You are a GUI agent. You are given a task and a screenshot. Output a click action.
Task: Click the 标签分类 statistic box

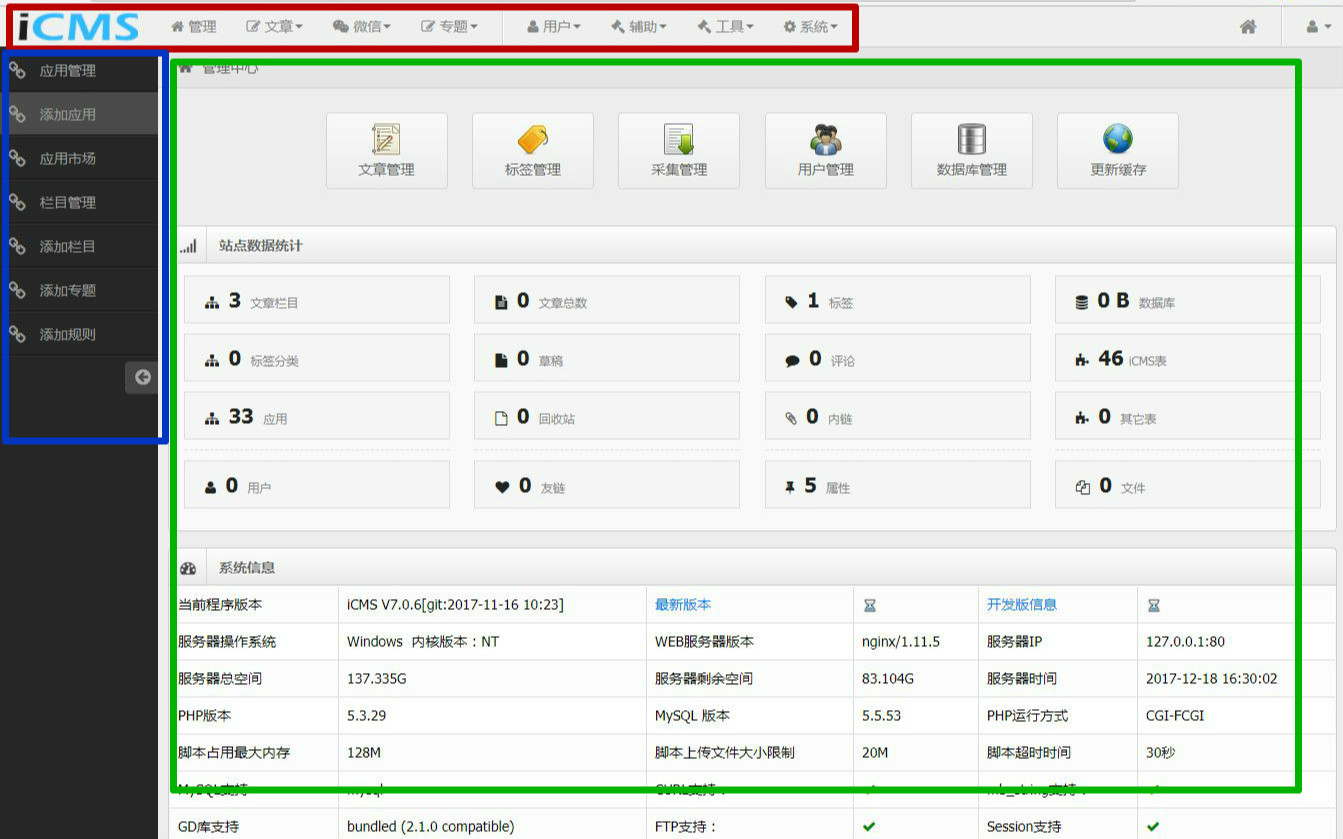[317, 358]
